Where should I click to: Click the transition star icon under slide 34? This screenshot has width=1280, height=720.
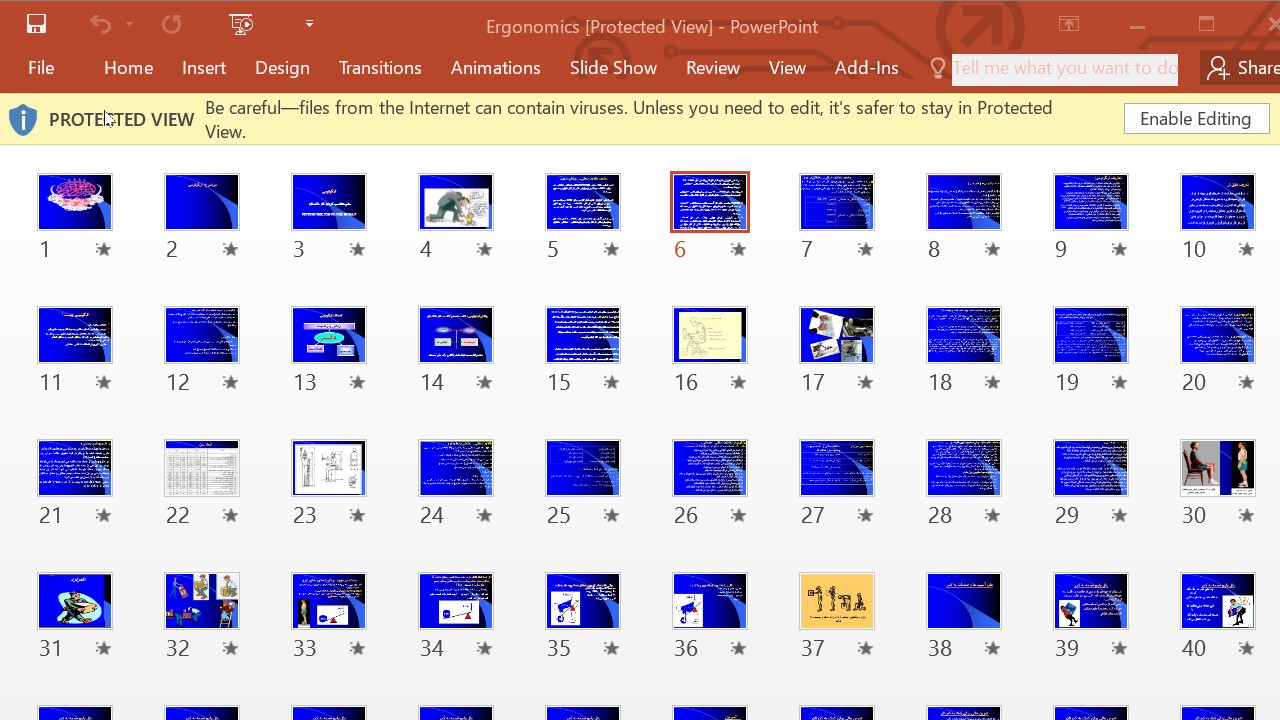(x=484, y=649)
